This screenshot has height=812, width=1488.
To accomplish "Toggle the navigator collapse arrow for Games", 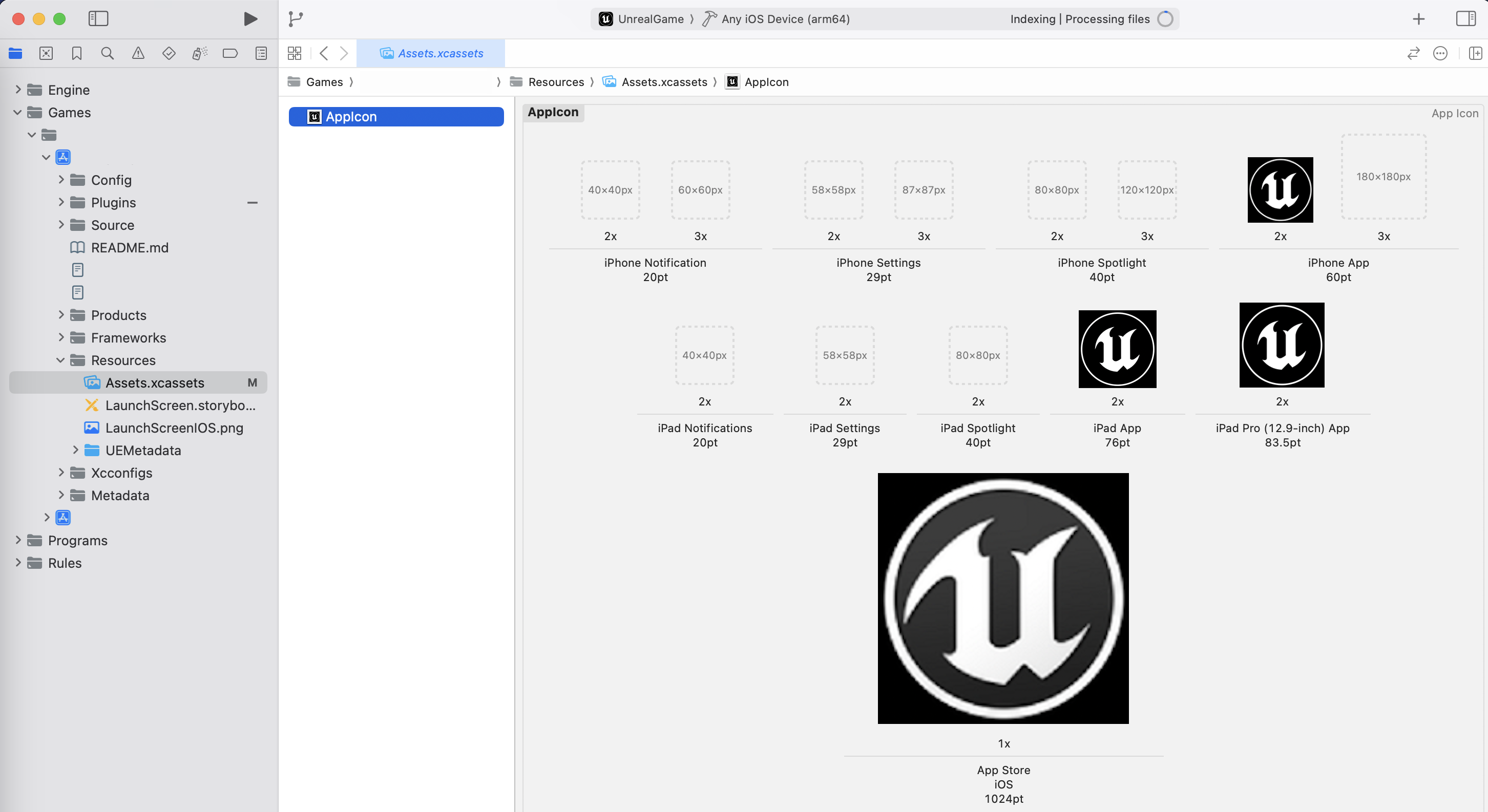I will point(17,112).
